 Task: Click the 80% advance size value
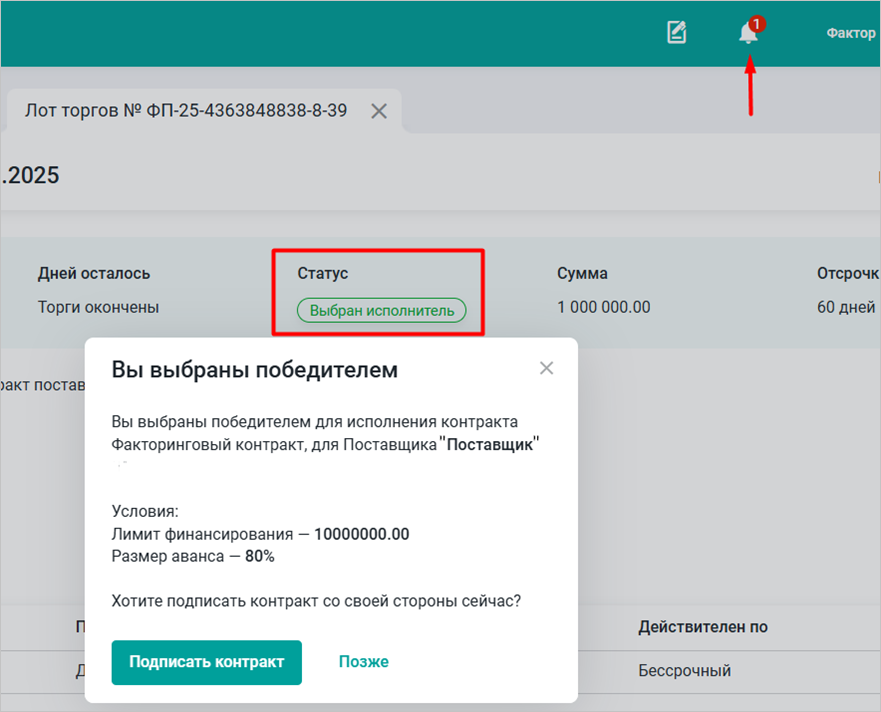(260, 556)
